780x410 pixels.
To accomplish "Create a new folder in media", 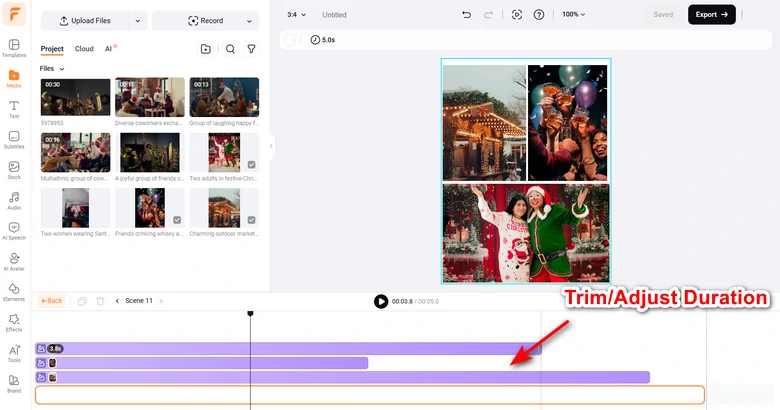I will pos(205,49).
